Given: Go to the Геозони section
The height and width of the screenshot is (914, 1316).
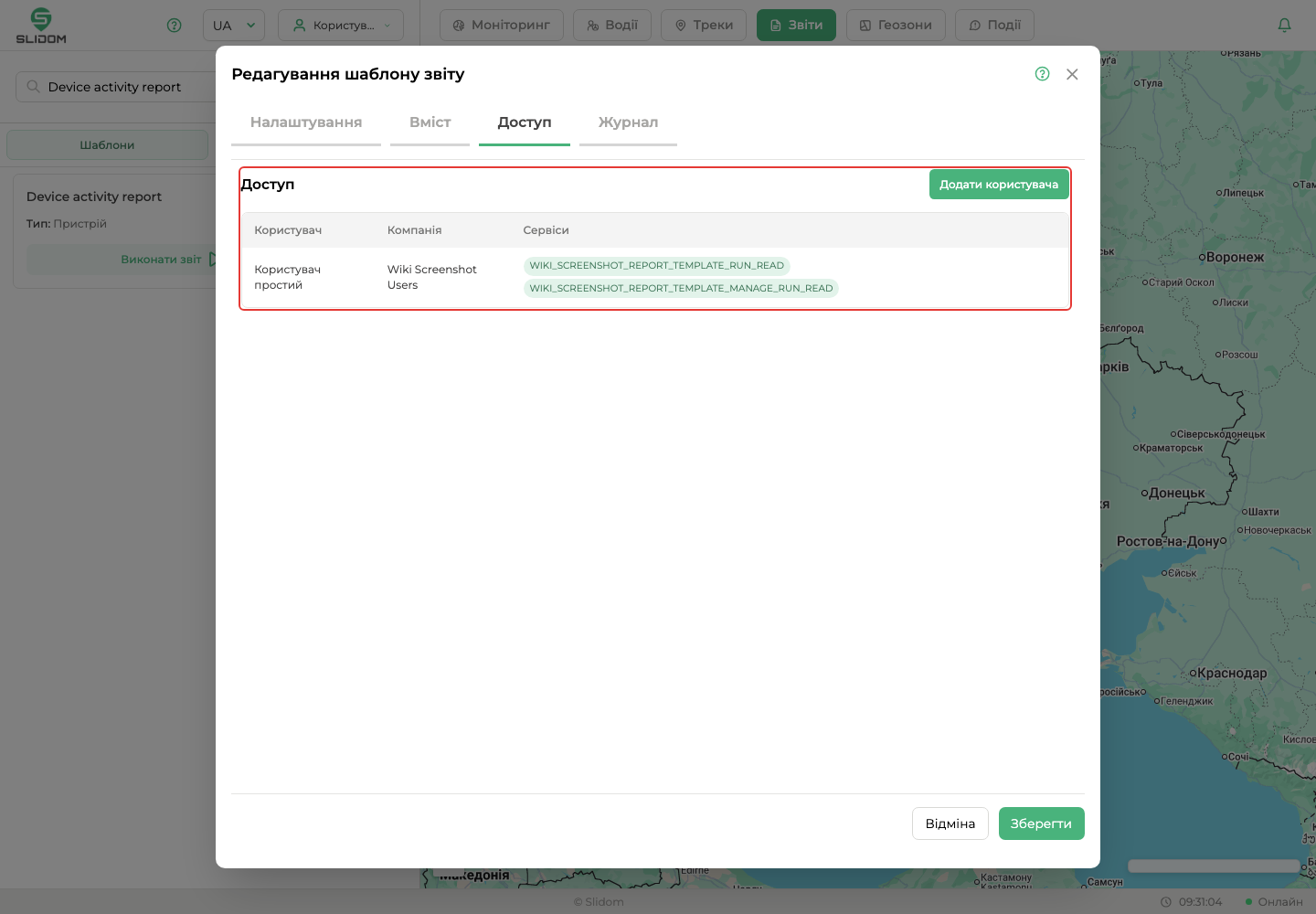Looking at the screenshot, I should pos(896,26).
